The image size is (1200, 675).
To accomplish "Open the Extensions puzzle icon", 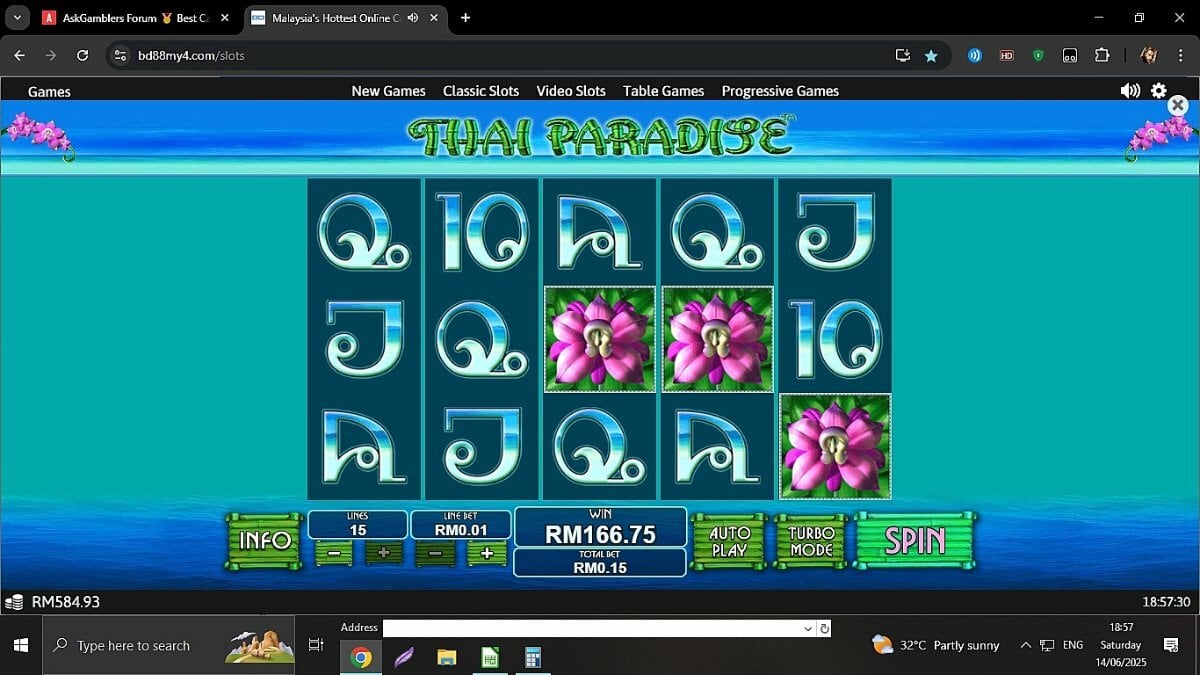I will click(x=1102, y=56).
